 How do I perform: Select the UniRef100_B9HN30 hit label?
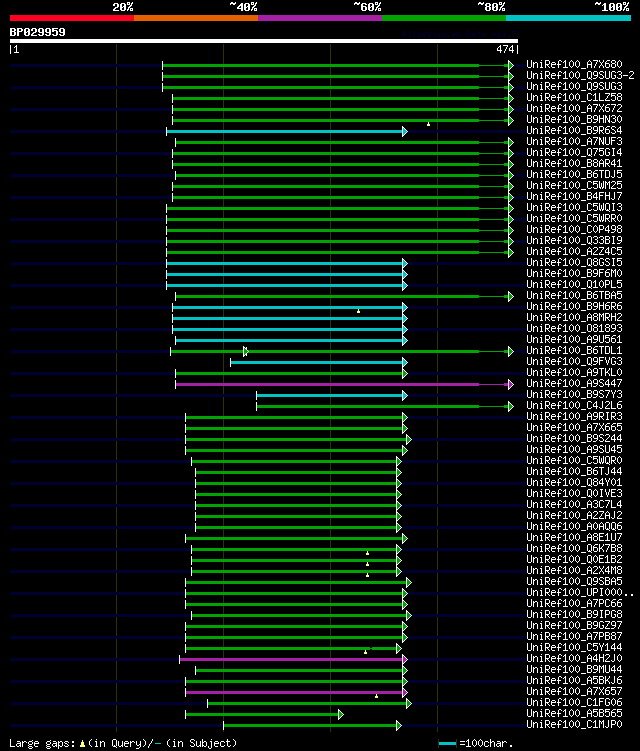click(574, 120)
